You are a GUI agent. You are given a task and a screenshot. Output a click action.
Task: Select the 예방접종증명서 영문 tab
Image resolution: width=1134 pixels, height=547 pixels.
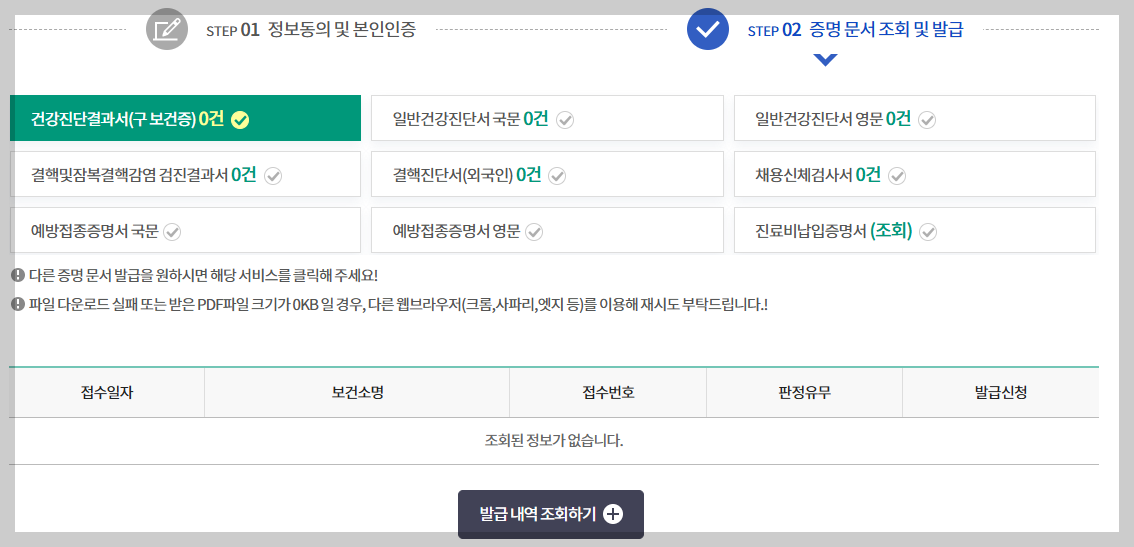[547, 230]
